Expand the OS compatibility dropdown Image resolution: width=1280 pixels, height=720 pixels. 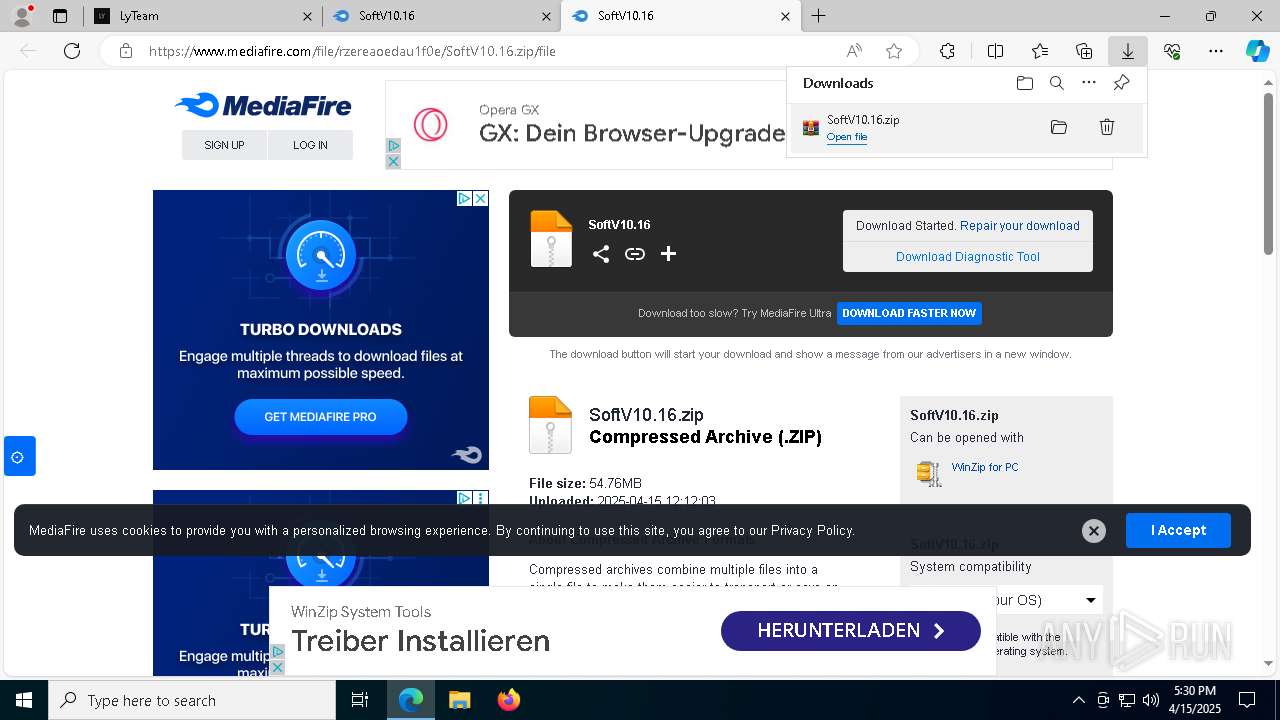click(1090, 600)
